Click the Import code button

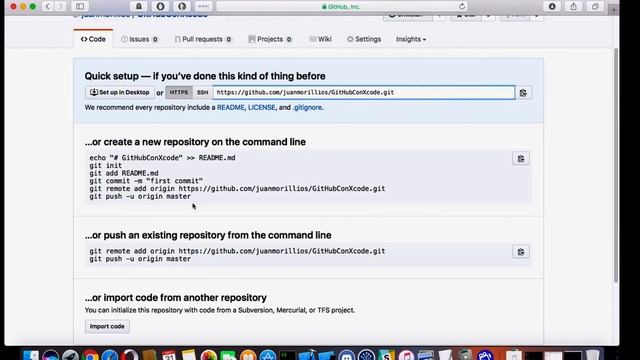[x=107, y=327]
